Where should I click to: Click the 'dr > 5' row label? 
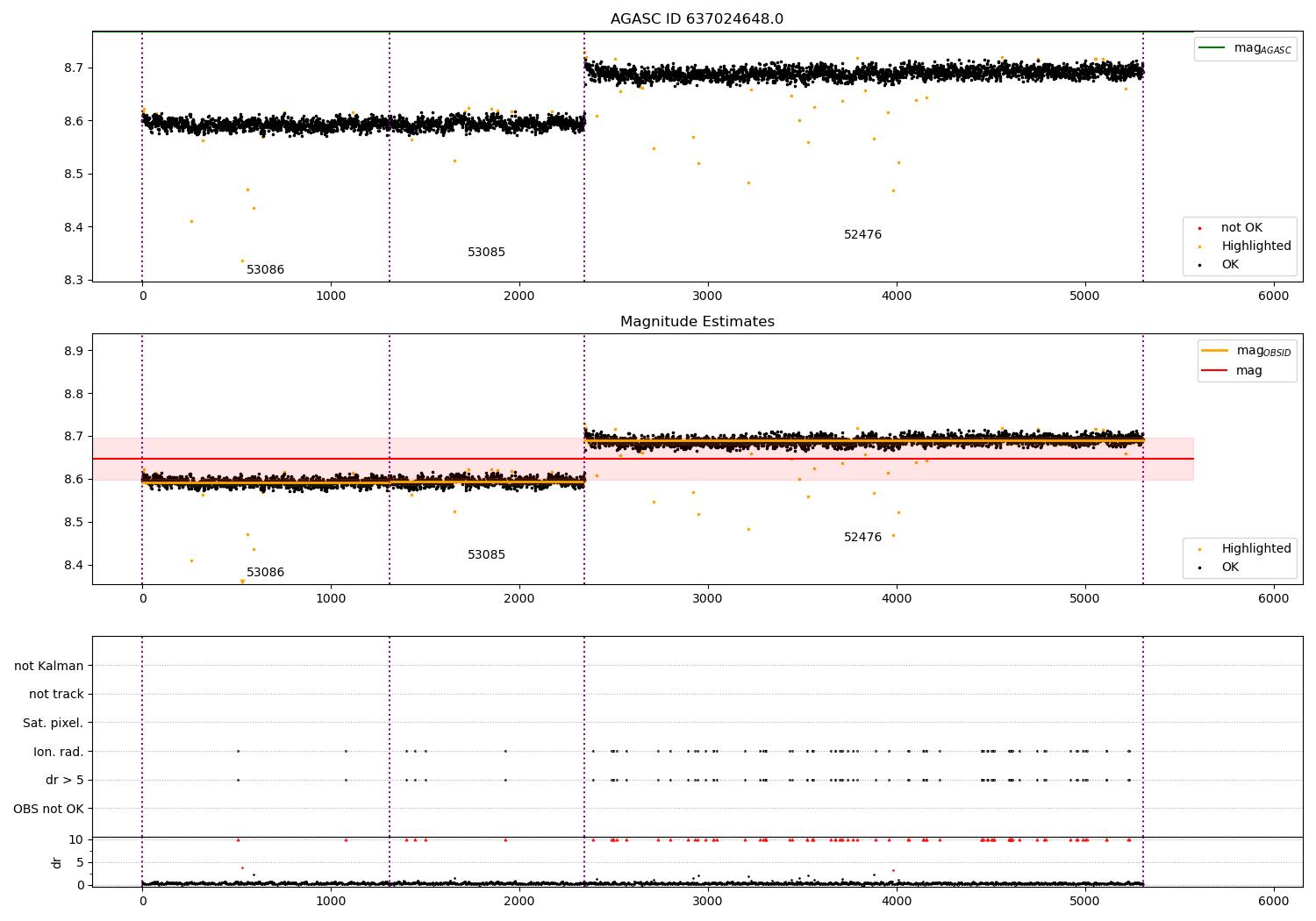(65, 780)
